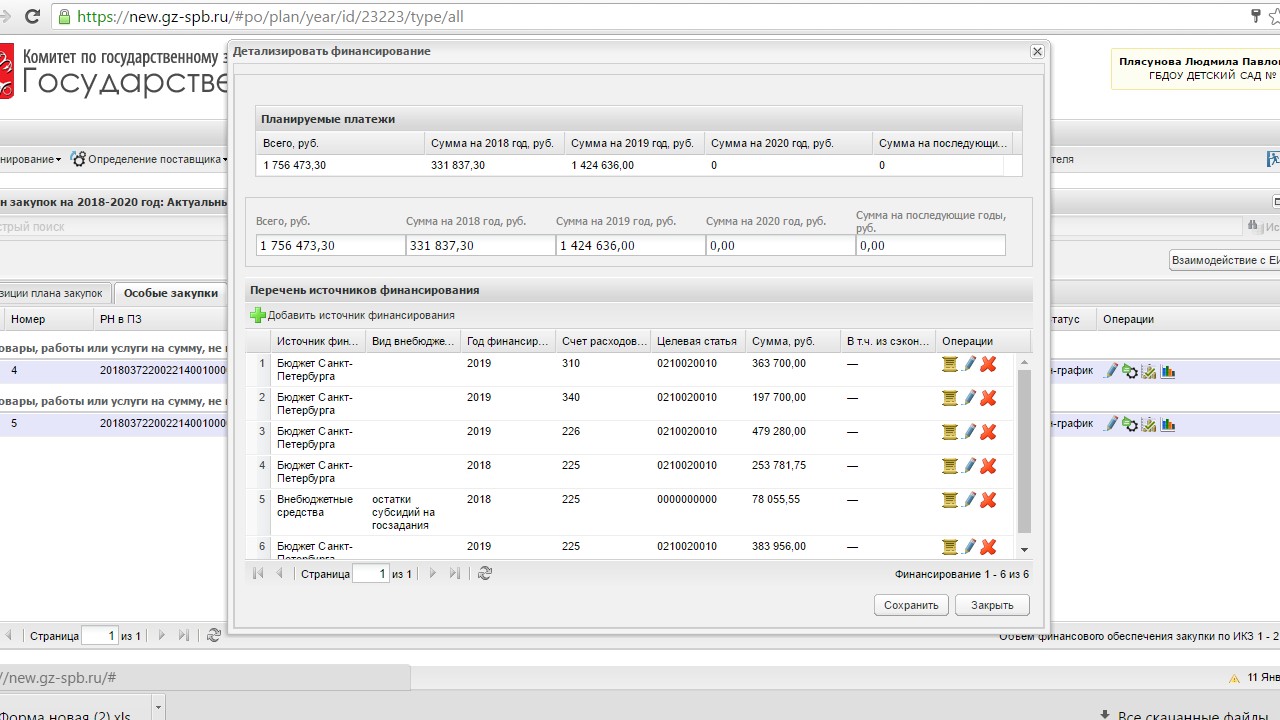Image resolution: width=1280 pixels, height=720 pixels.
Task: Click the dialog list scrollbar up arrow
Action: click(x=1024, y=362)
